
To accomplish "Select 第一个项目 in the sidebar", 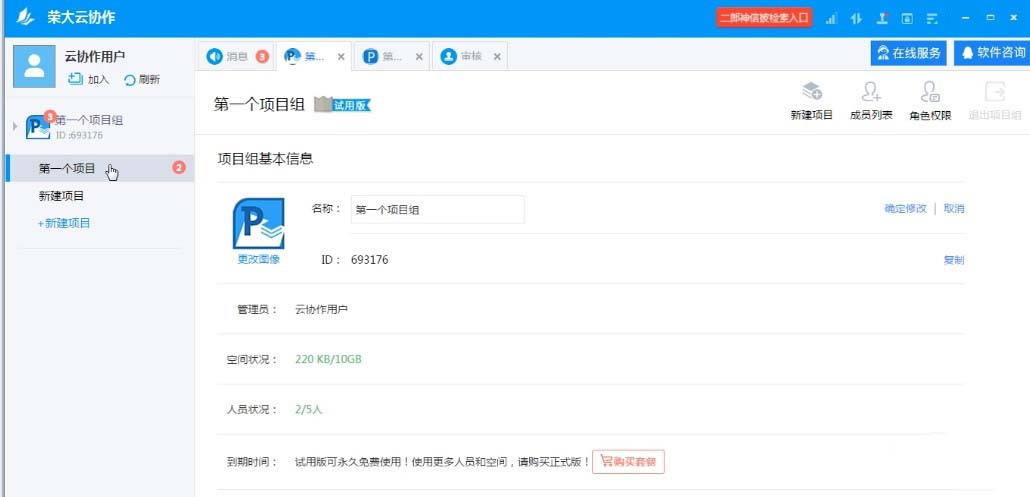I will tap(67, 169).
